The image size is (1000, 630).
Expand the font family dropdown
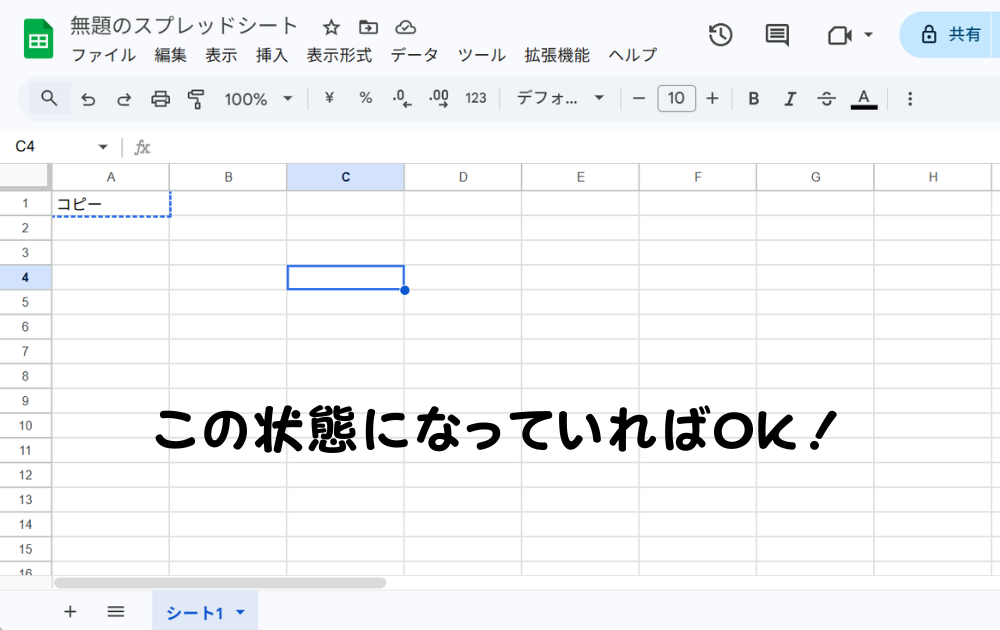[x=560, y=98]
